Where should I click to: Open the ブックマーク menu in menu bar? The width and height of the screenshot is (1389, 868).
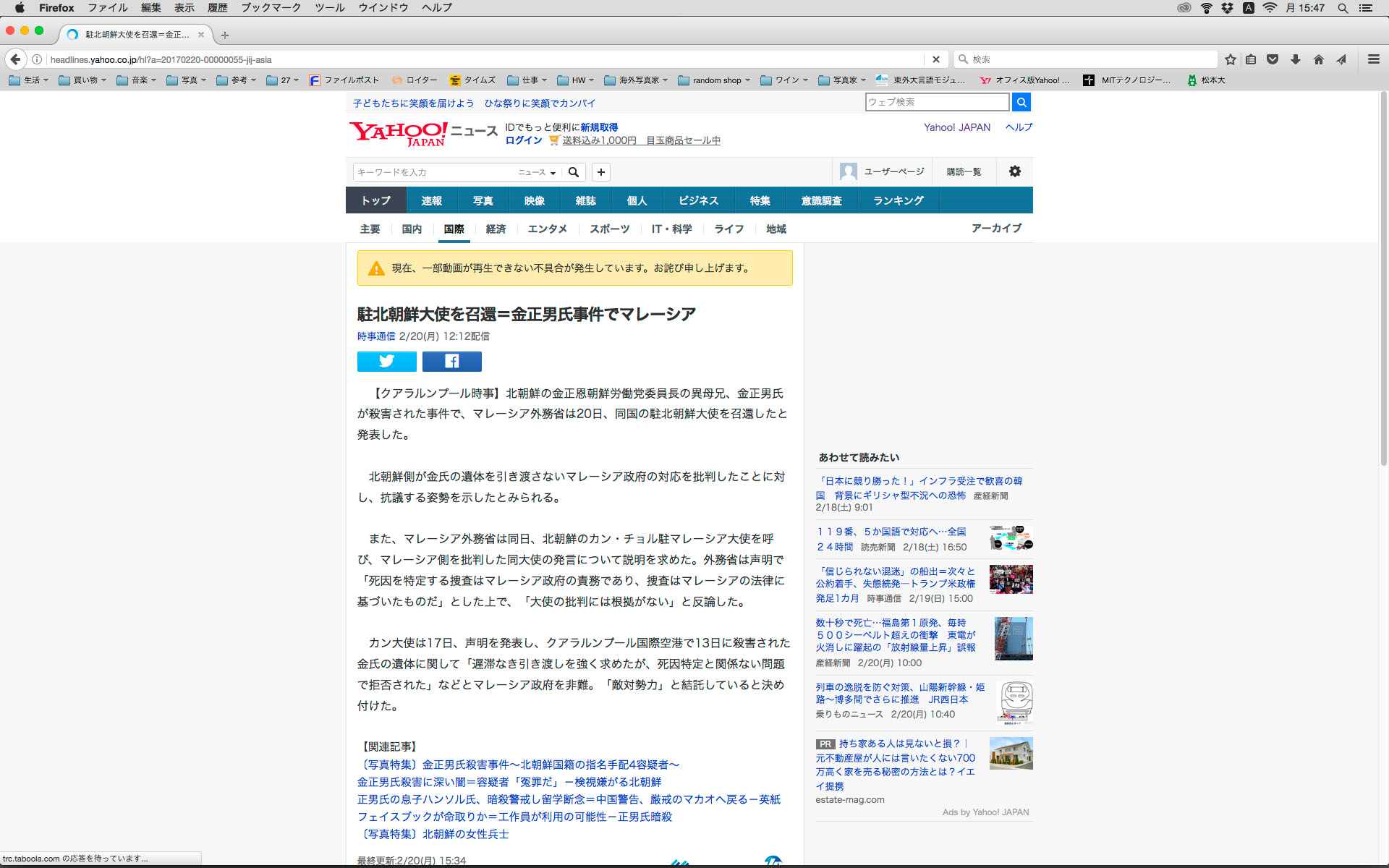[271, 8]
